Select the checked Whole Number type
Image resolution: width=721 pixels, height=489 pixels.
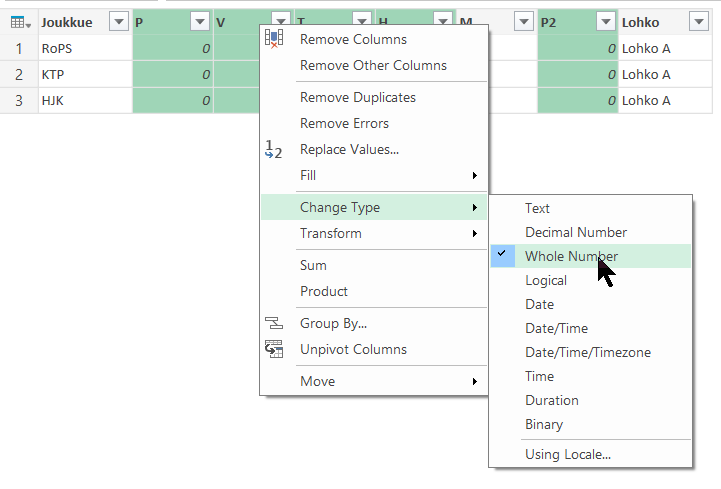point(571,256)
